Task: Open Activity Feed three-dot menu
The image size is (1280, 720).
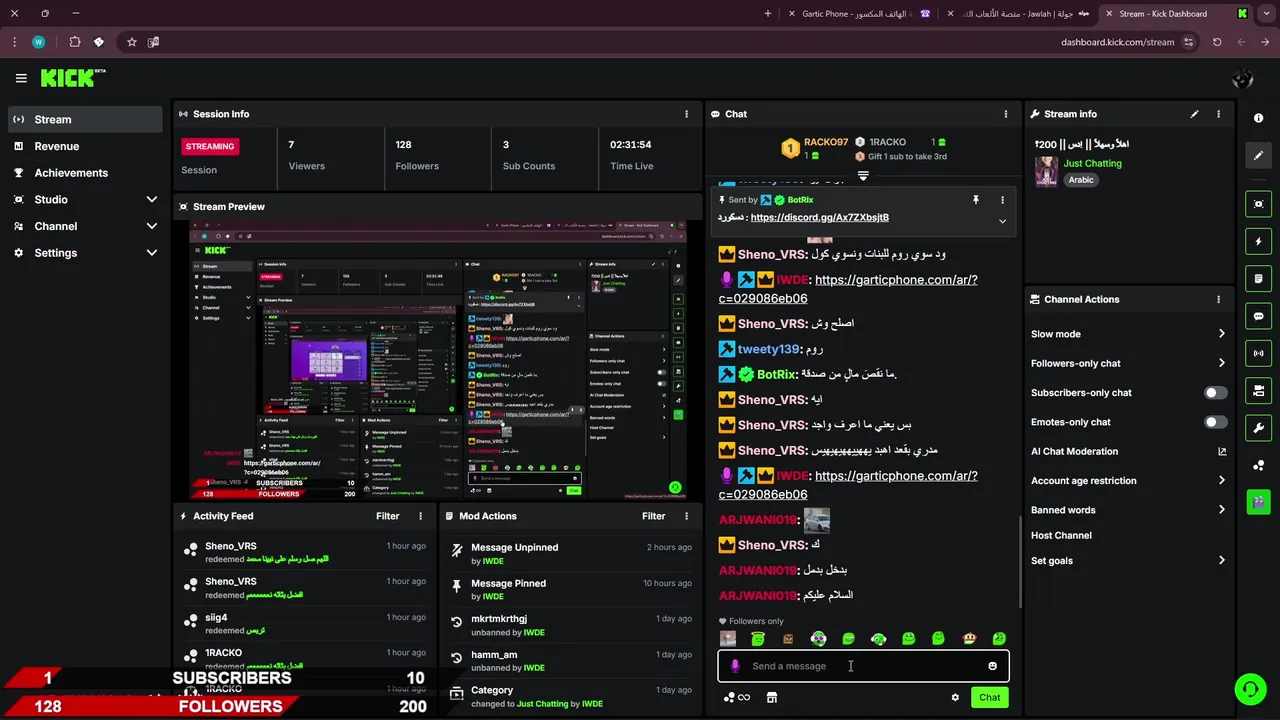Action: click(x=420, y=516)
